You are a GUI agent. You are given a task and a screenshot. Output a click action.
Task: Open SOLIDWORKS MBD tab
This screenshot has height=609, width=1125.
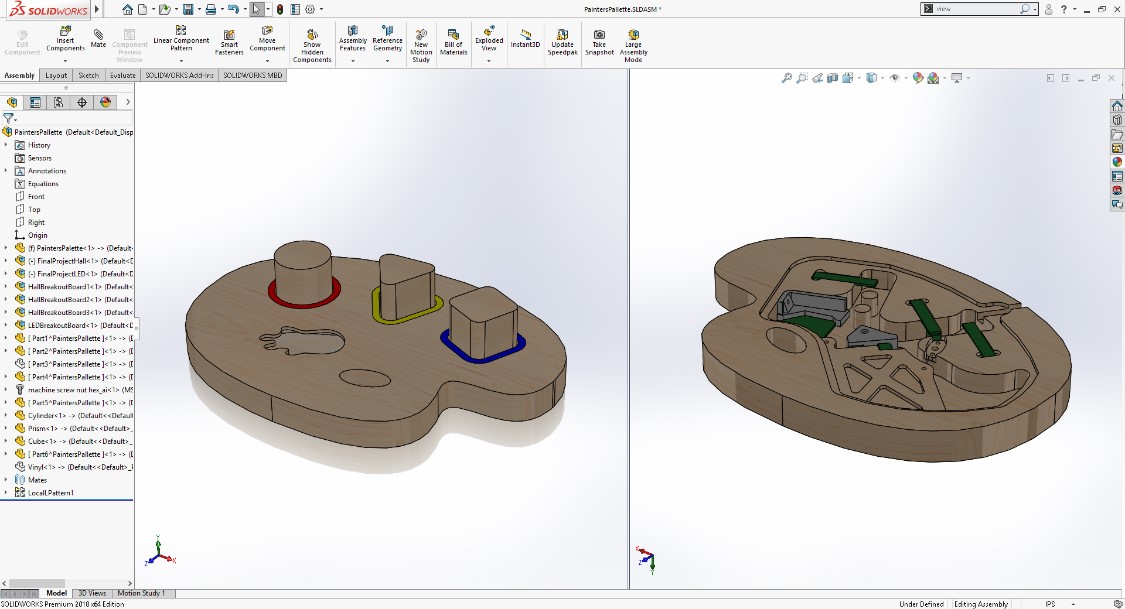pyautogui.click(x=253, y=75)
